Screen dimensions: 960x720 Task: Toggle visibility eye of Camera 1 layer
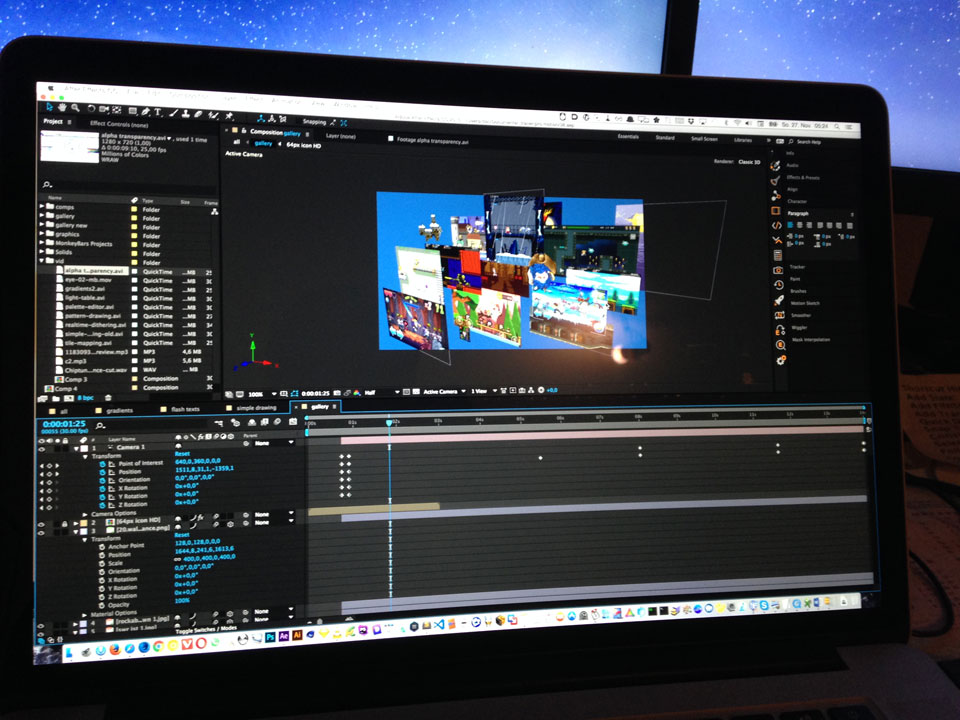click(x=41, y=447)
